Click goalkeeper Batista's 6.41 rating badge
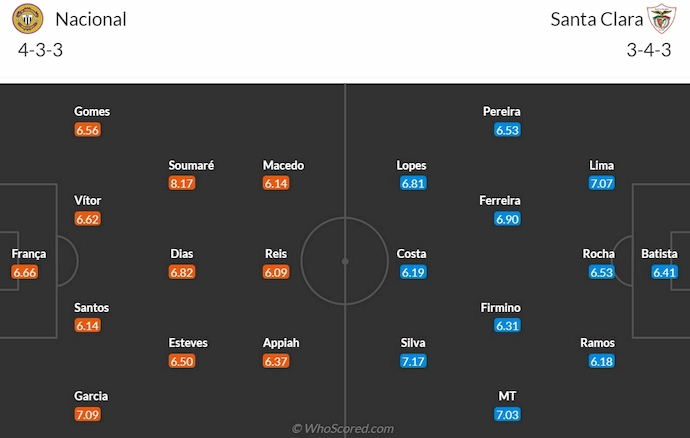Screen dimensions: 690x438 coord(664,272)
